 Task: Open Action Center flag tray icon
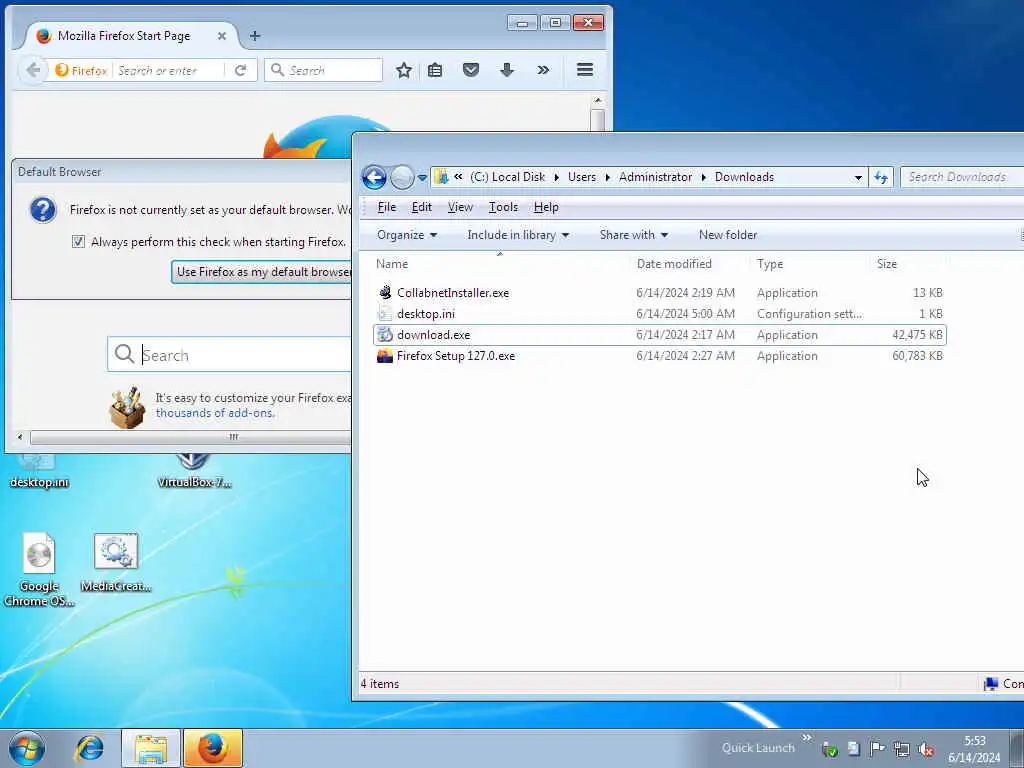(877, 749)
